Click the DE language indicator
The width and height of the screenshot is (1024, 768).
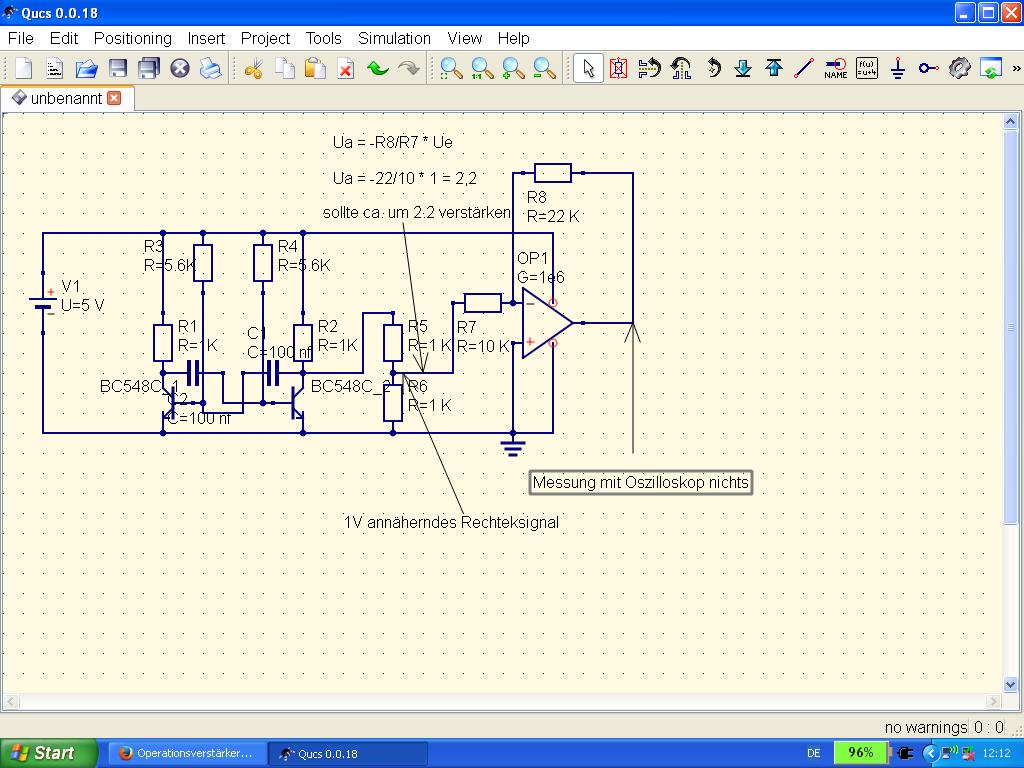pyautogui.click(x=814, y=753)
